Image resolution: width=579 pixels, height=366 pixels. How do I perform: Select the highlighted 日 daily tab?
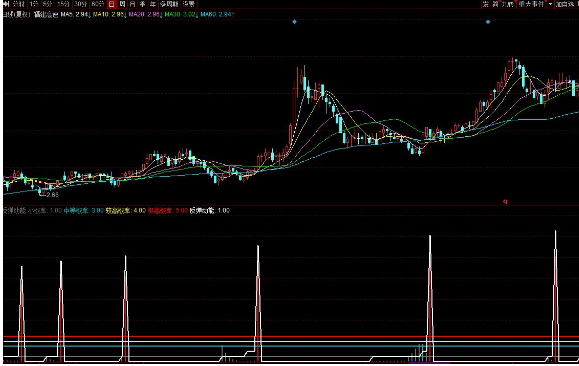click(x=112, y=4)
